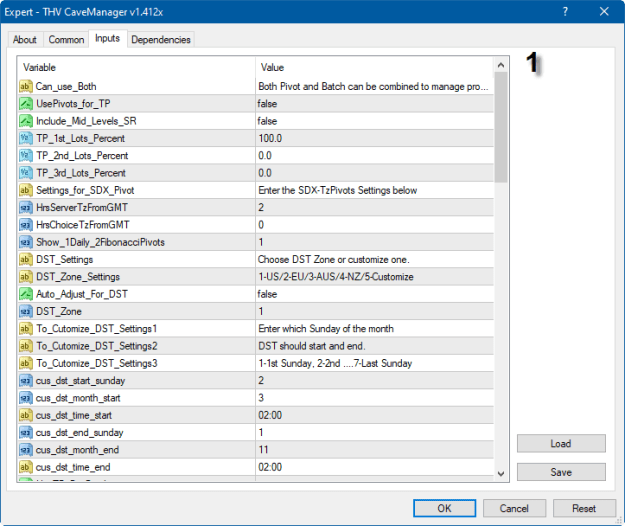This screenshot has height=526, width=625.
Task: Open the dialog help question mark
Action: (x=565, y=12)
